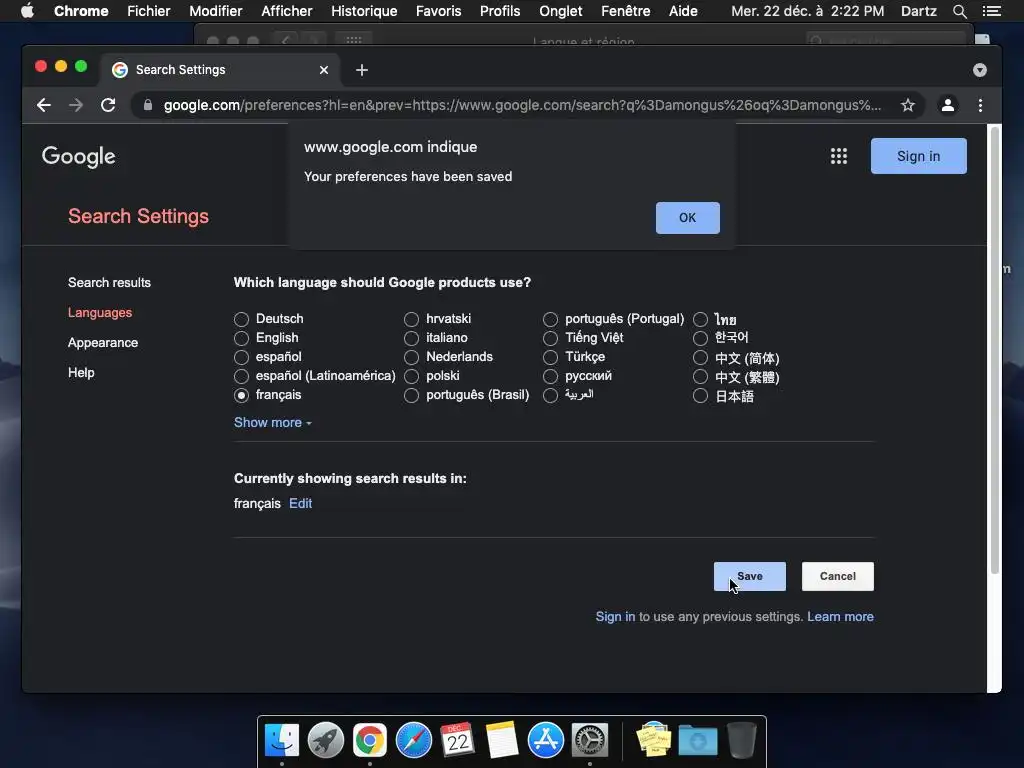Open Calendar from the dock
Image resolution: width=1024 pixels, height=768 pixels.
[457, 740]
